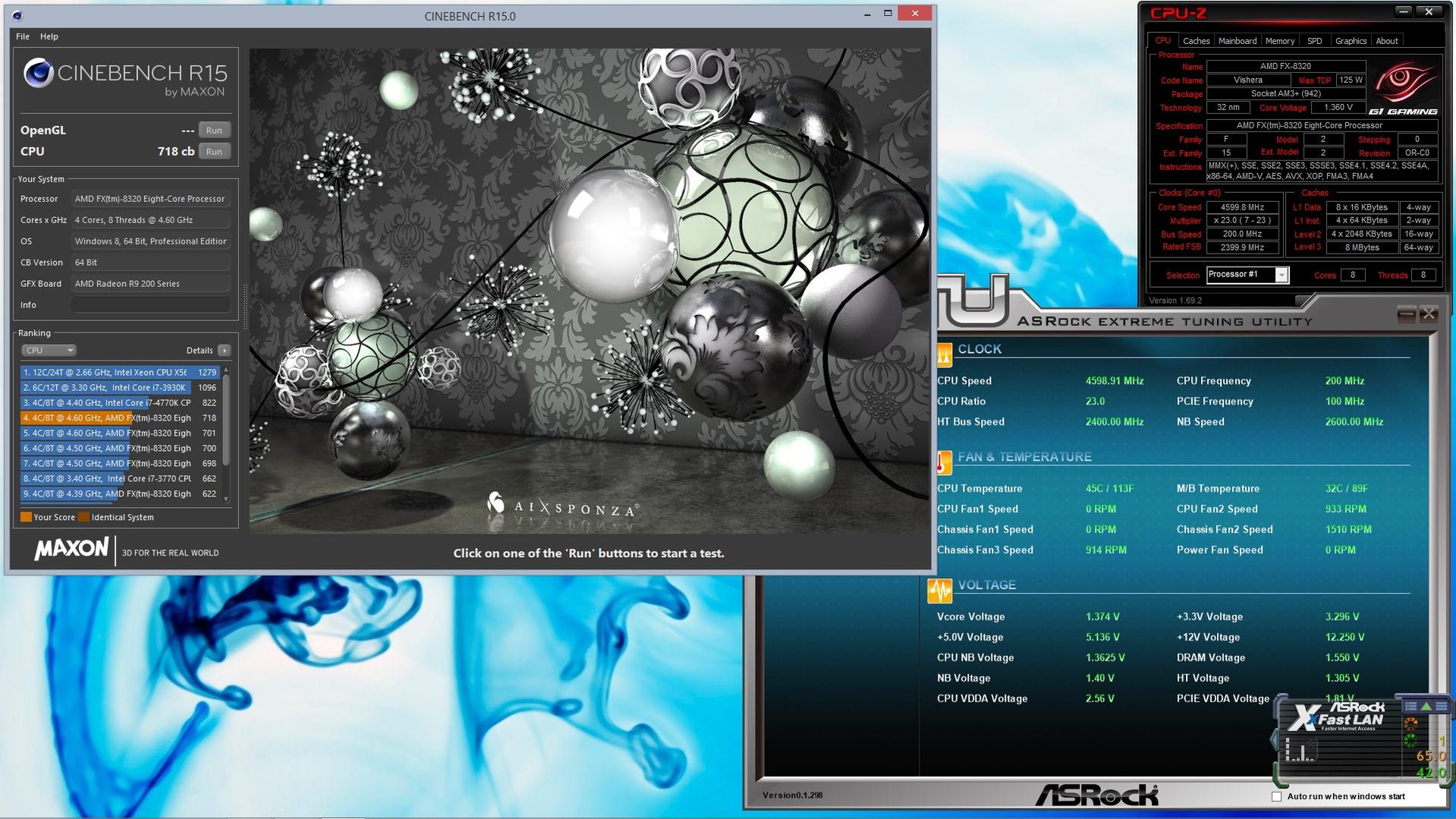Click the ranking list scroll down arrow

[226, 499]
